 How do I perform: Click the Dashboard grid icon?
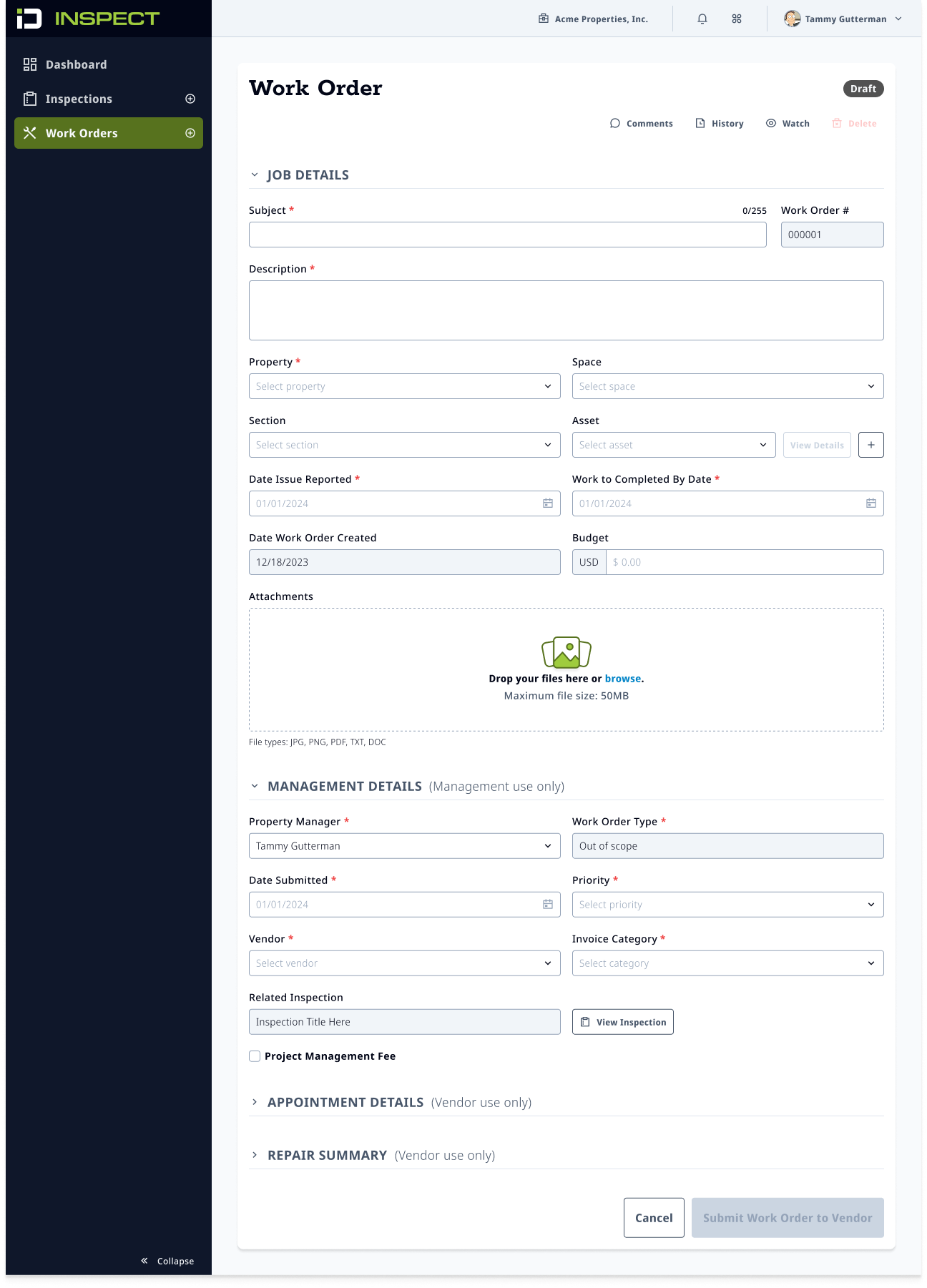tap(30, 64)
